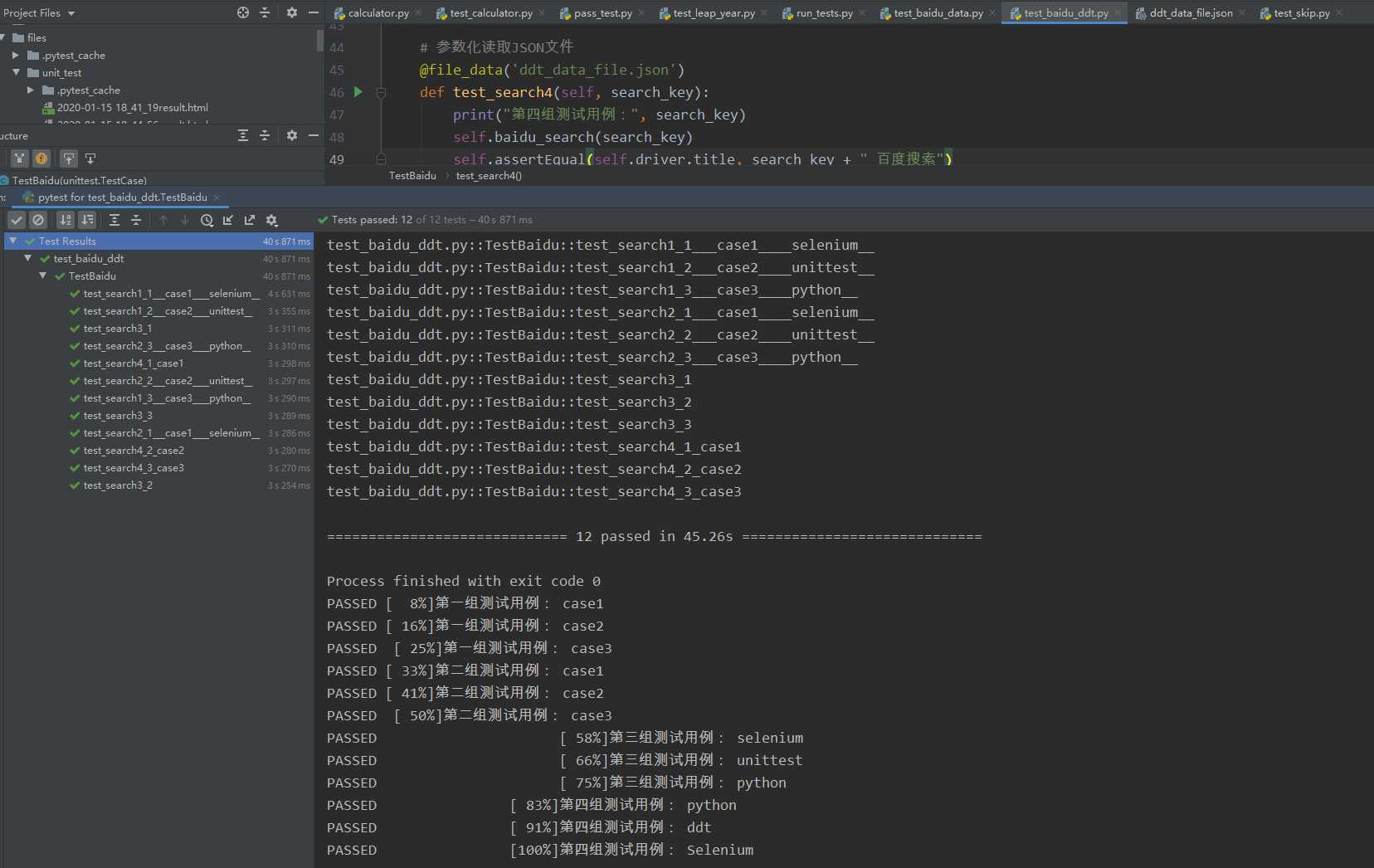Toggle autoscroll to source in Structure
Viewport: 1374px width, 868px height.
coord(69,158)
